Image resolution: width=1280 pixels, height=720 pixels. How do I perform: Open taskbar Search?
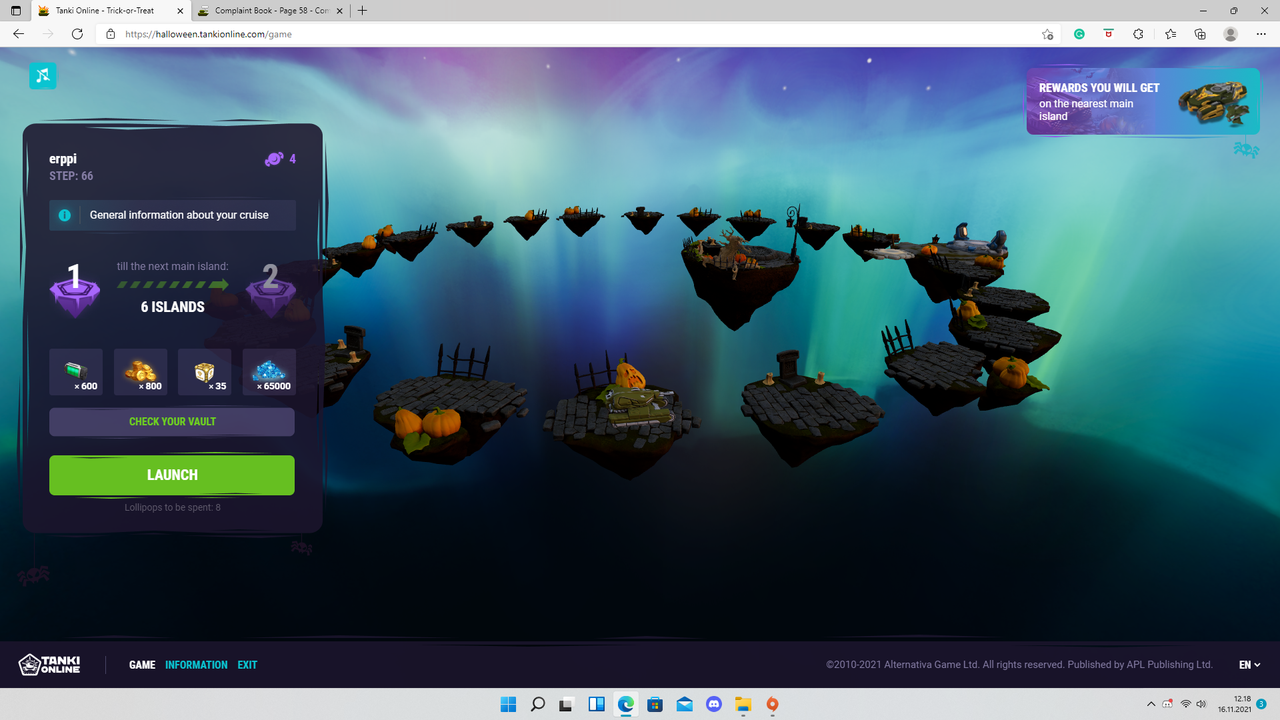tap(537, 704)
